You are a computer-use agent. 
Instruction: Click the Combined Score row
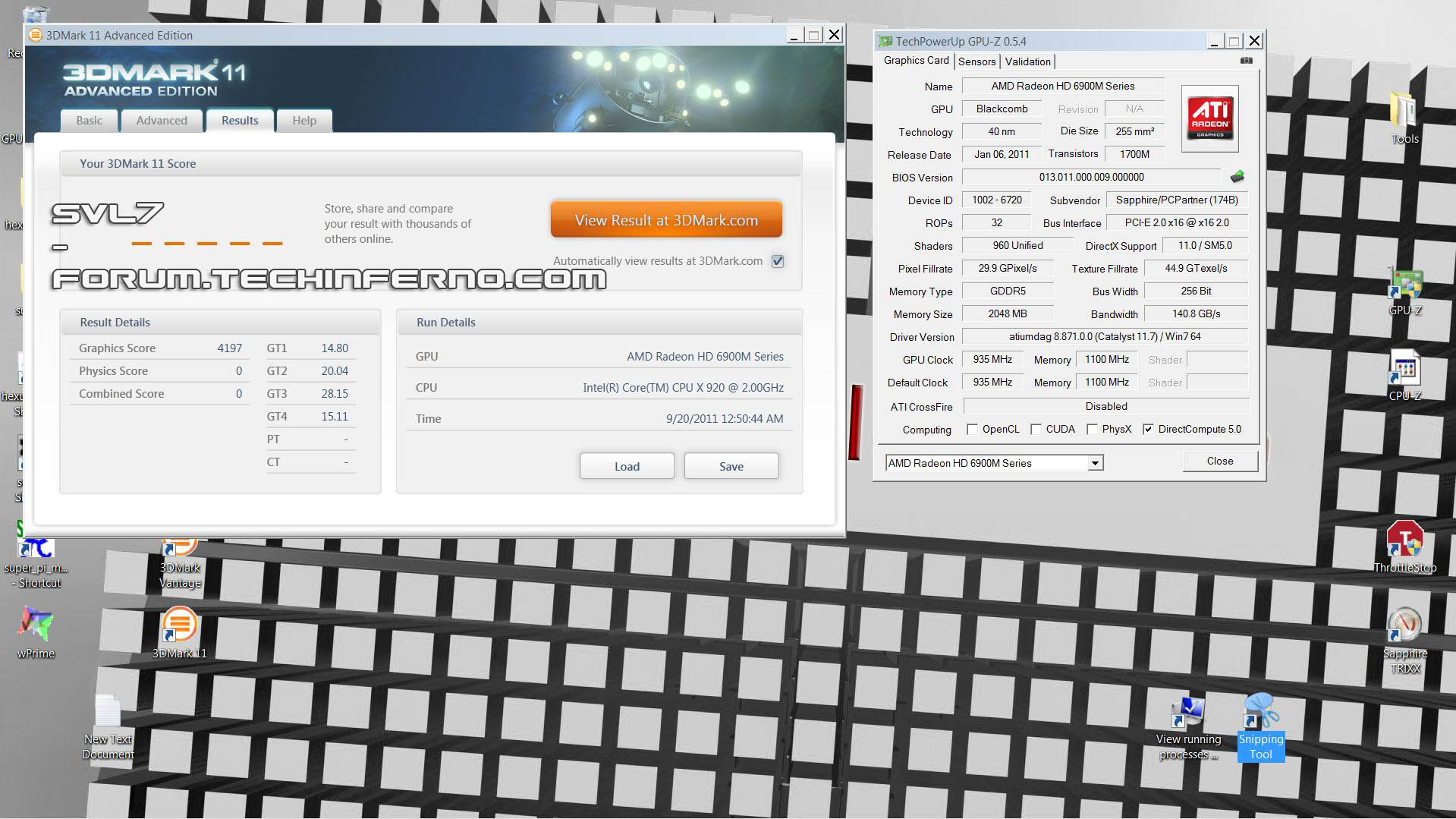[160, 394]
